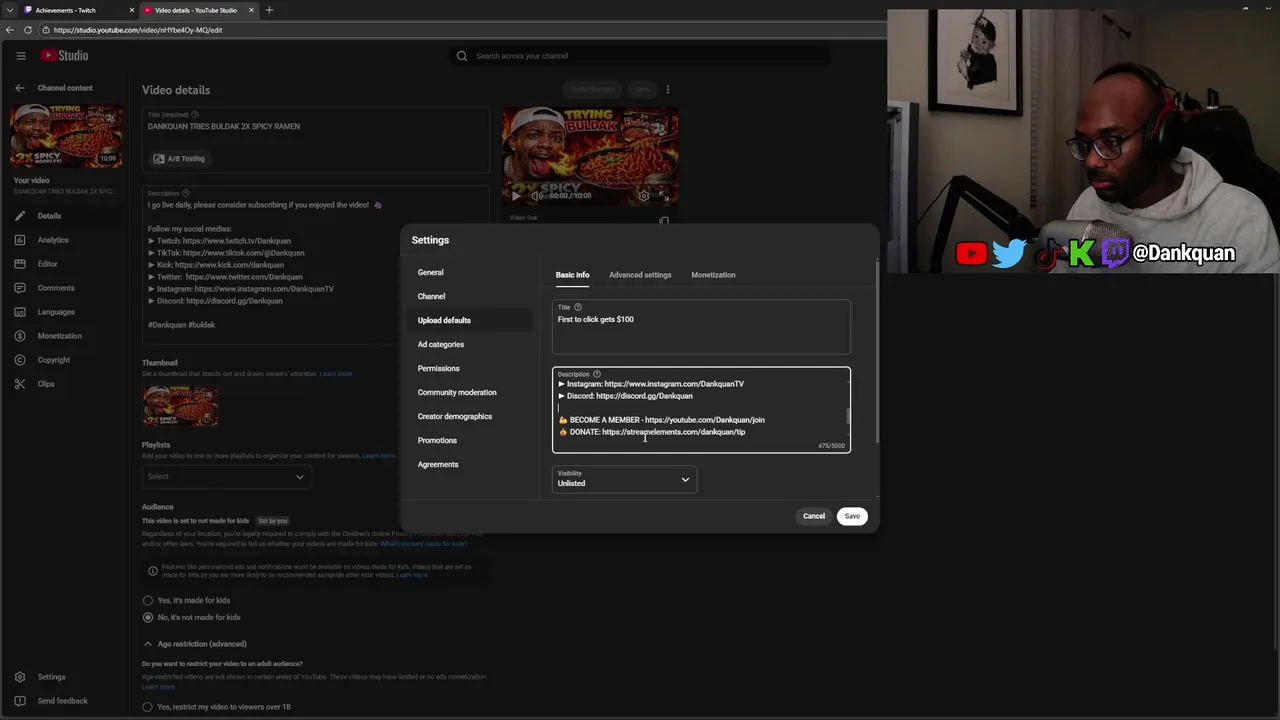Image resolution: width=1280 pixels, height=720 pixels.
Task: Click help icon beside Settings dialog Title
Action: (578, 307)
